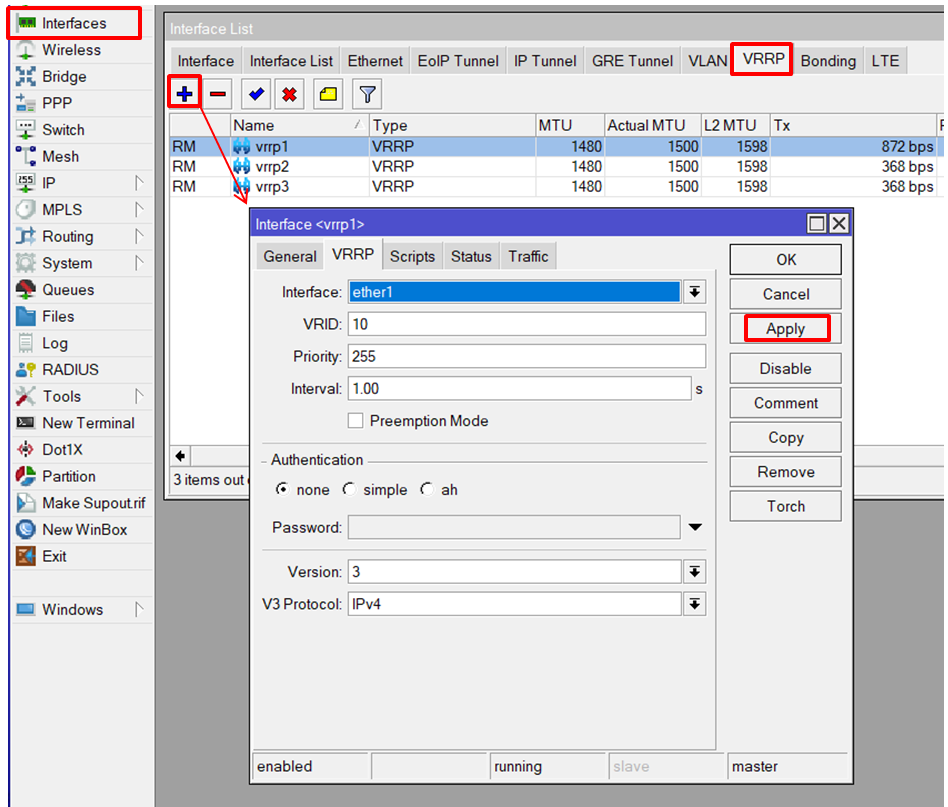Click the blue checkmark enable icon
Image resolution: width=948 pixels, height=807 pixels.
pyautogui.click(x=257, y=95)
